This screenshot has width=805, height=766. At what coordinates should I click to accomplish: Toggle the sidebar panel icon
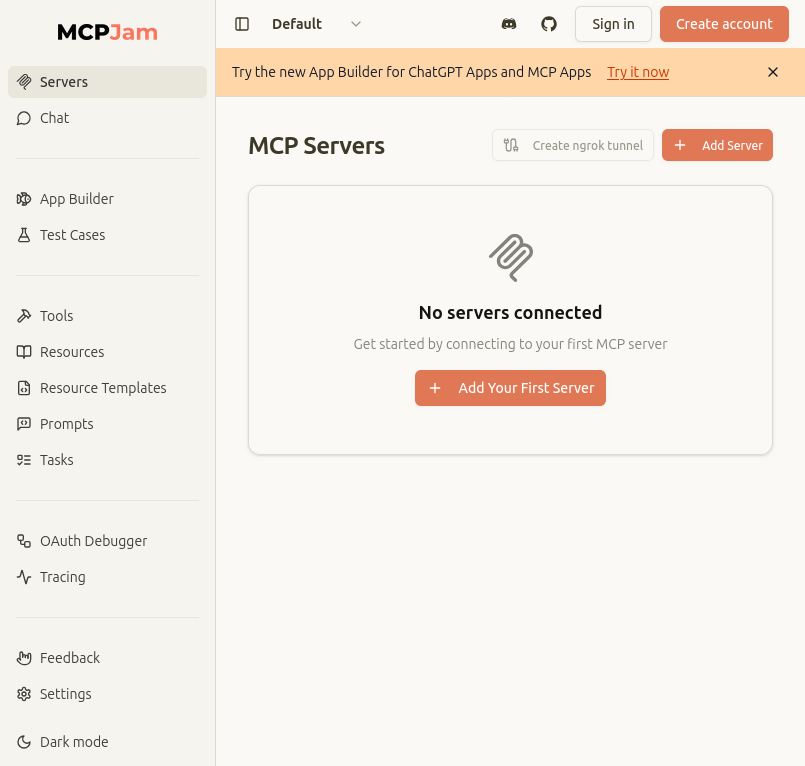(x=242, y=24)
